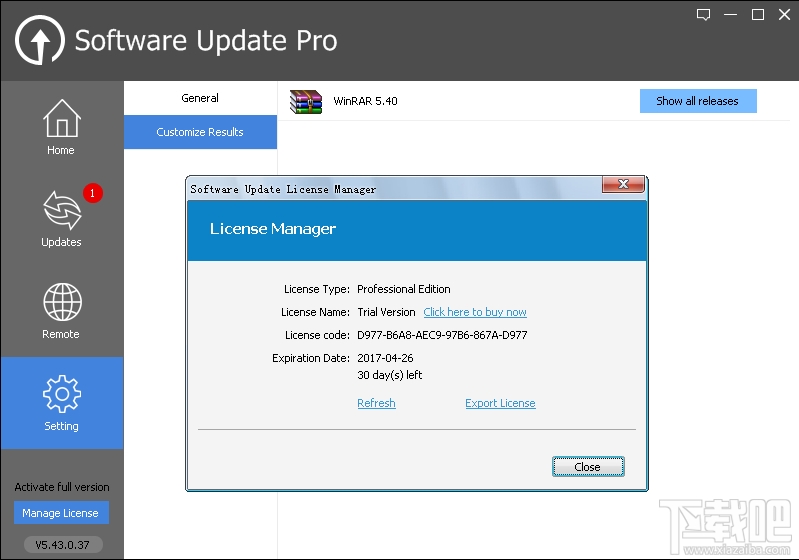Click the 'Click here to buy now' link
The image size is (799, 560).
pyautogui.click(x=475, y=312)
